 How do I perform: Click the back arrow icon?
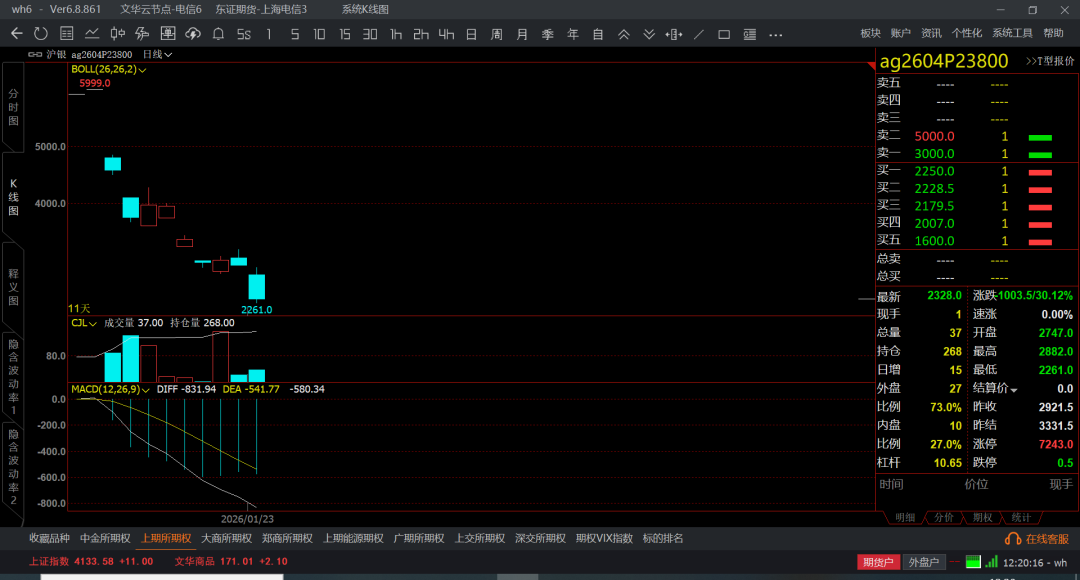coord(17,34)
